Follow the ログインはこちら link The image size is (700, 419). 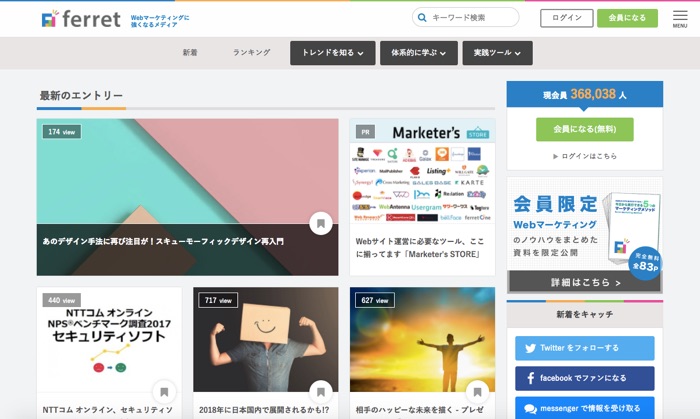(x=588, y=156)
